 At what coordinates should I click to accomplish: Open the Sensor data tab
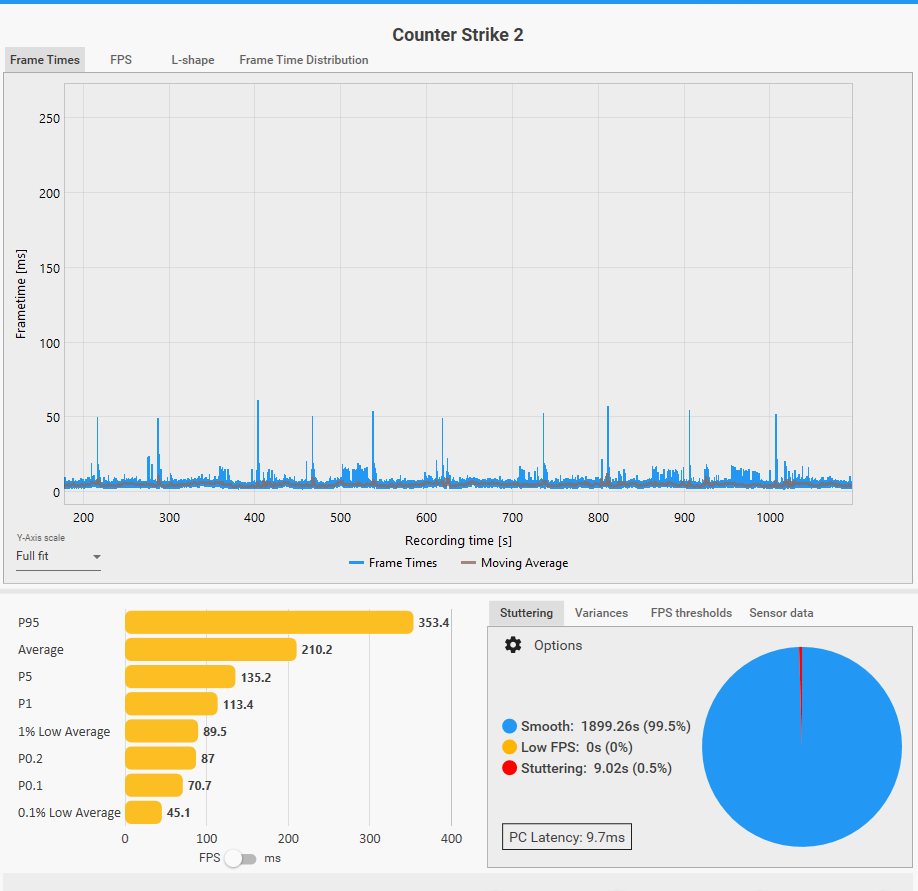781,613
